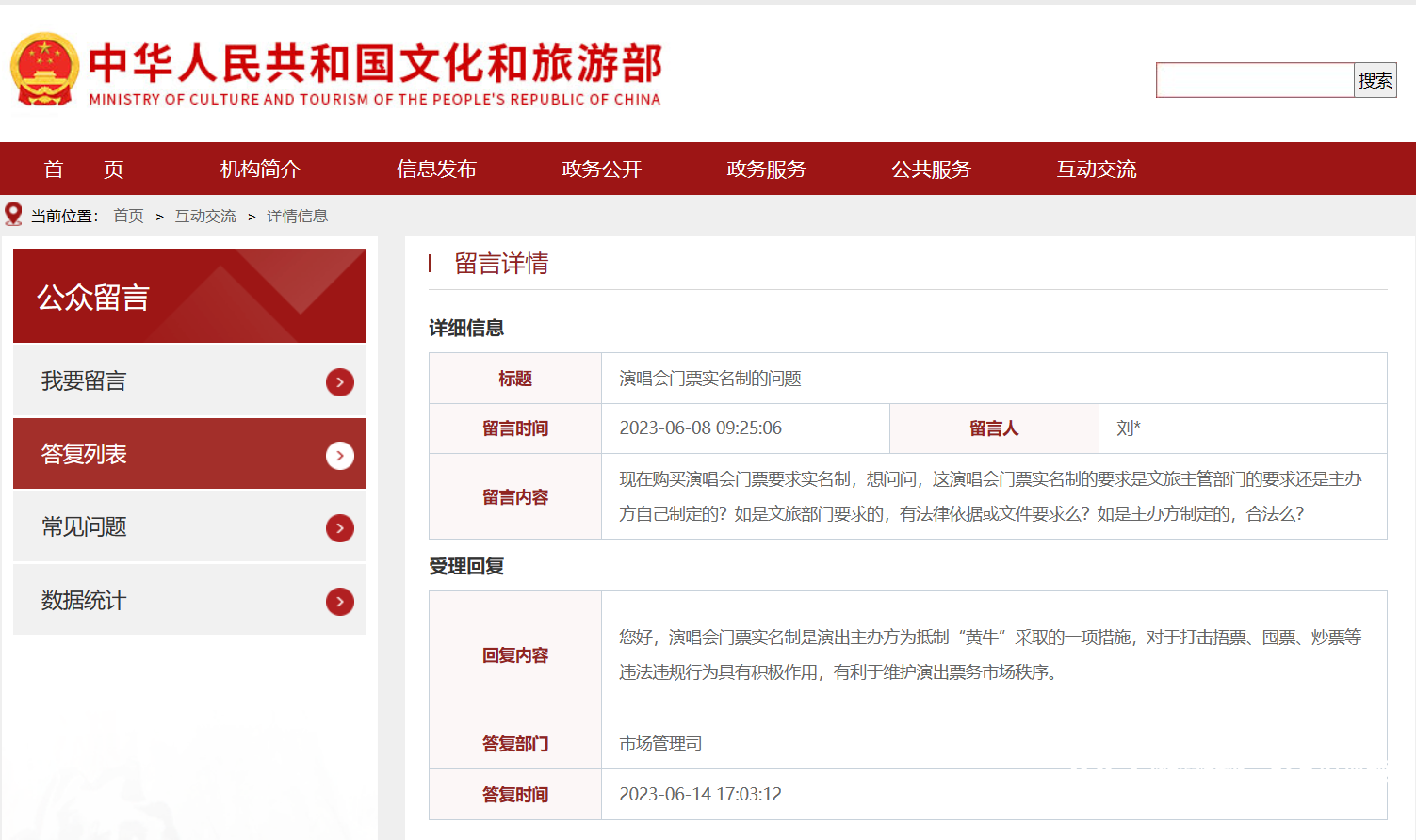
Task: Click the message time 2023-06-08 09:25:06
Action: tap(701, 428)
